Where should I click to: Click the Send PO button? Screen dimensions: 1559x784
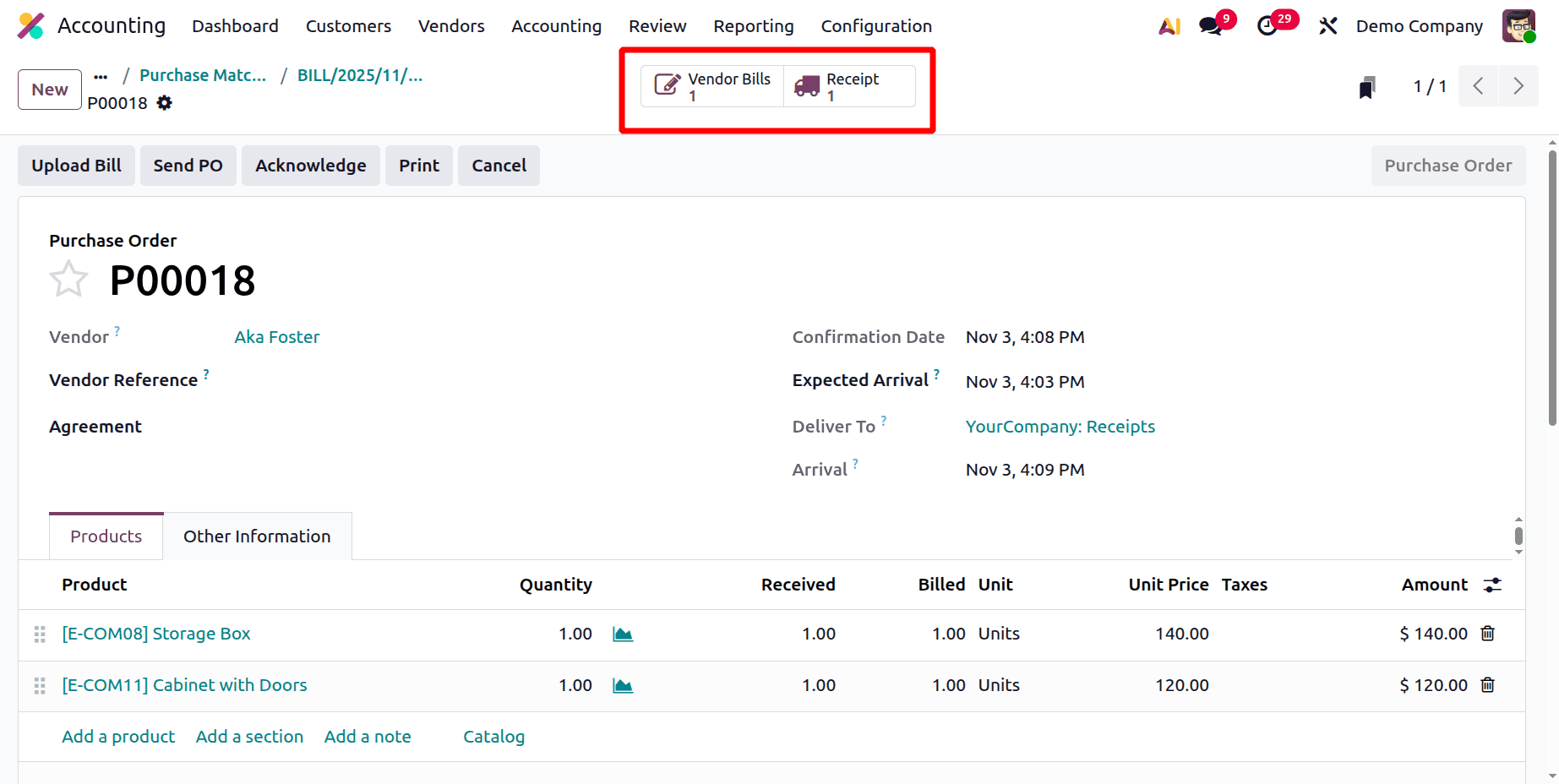coord(188,165)
